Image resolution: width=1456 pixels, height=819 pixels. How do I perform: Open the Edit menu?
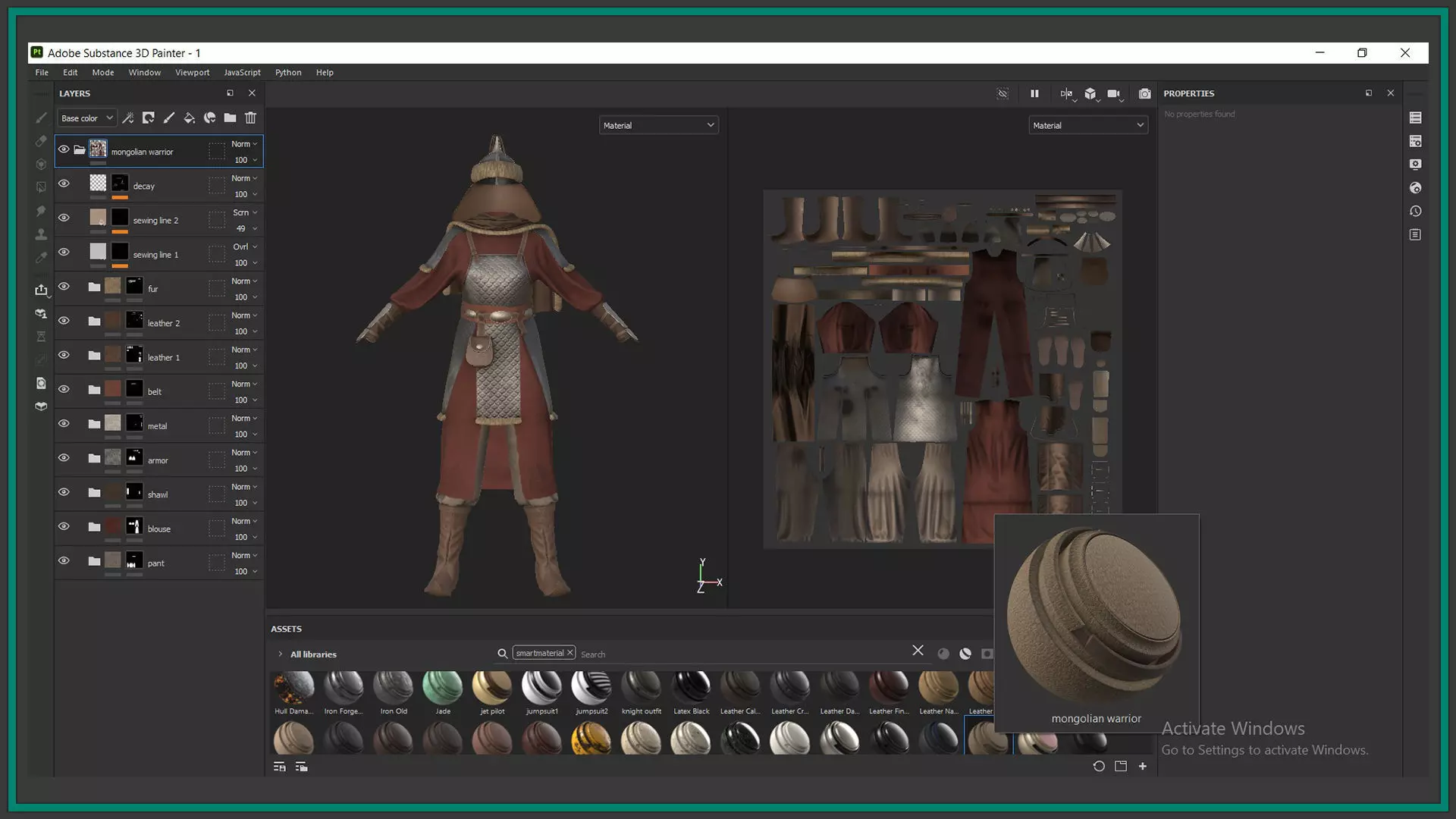[x=70, y=73]
